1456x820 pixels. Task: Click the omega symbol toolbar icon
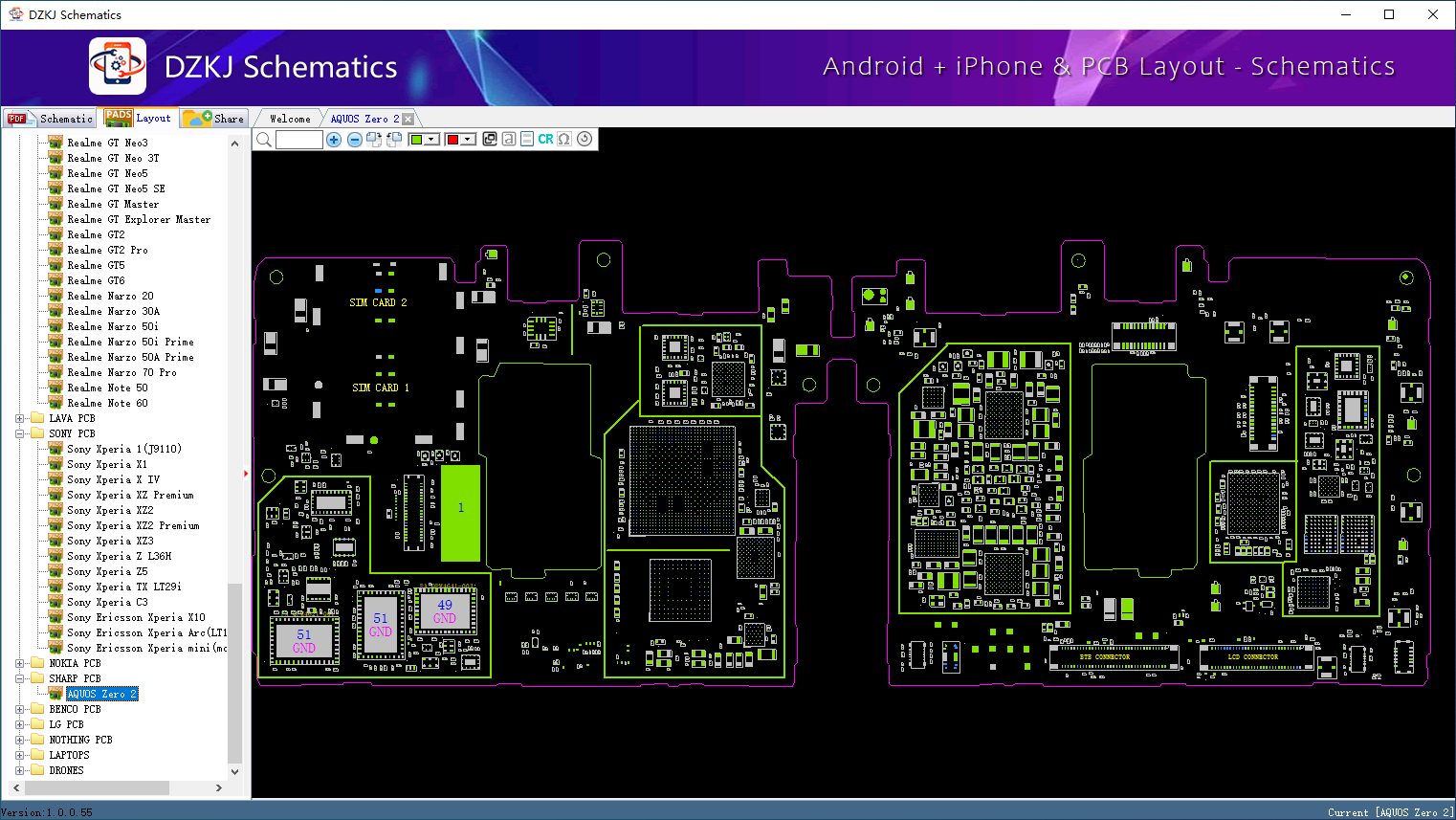pyautogui.click(x=564, y=139)
